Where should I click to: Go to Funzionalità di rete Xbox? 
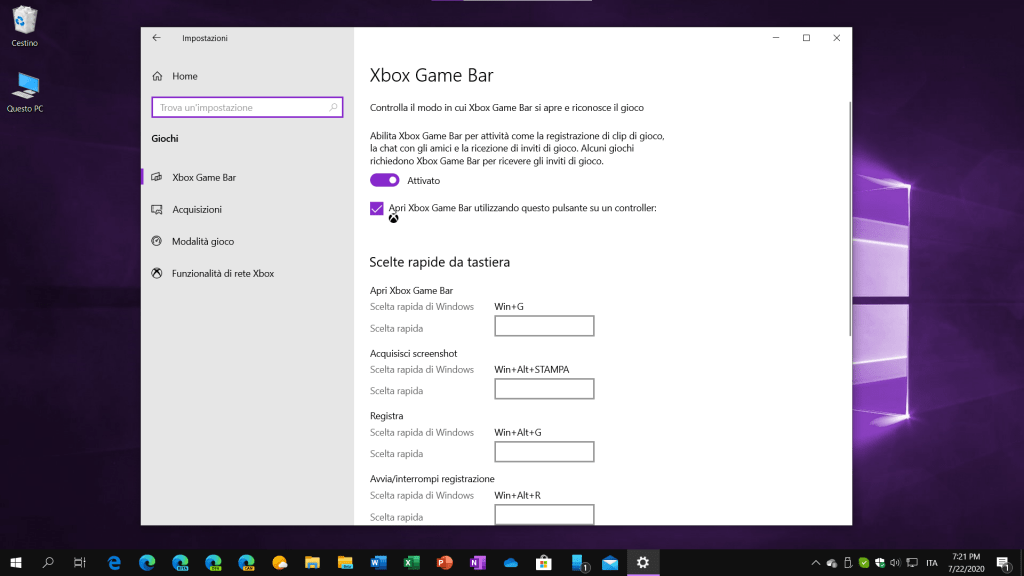pos(222,273)
